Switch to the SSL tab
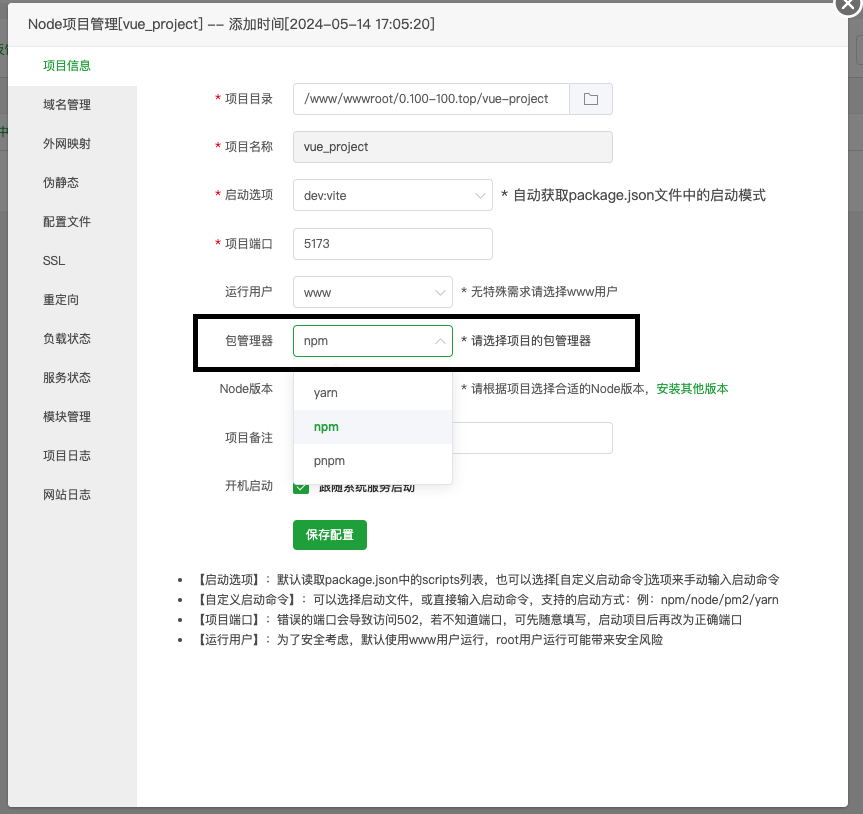Screen dimensions: 863x814 (x=72, y=261)
